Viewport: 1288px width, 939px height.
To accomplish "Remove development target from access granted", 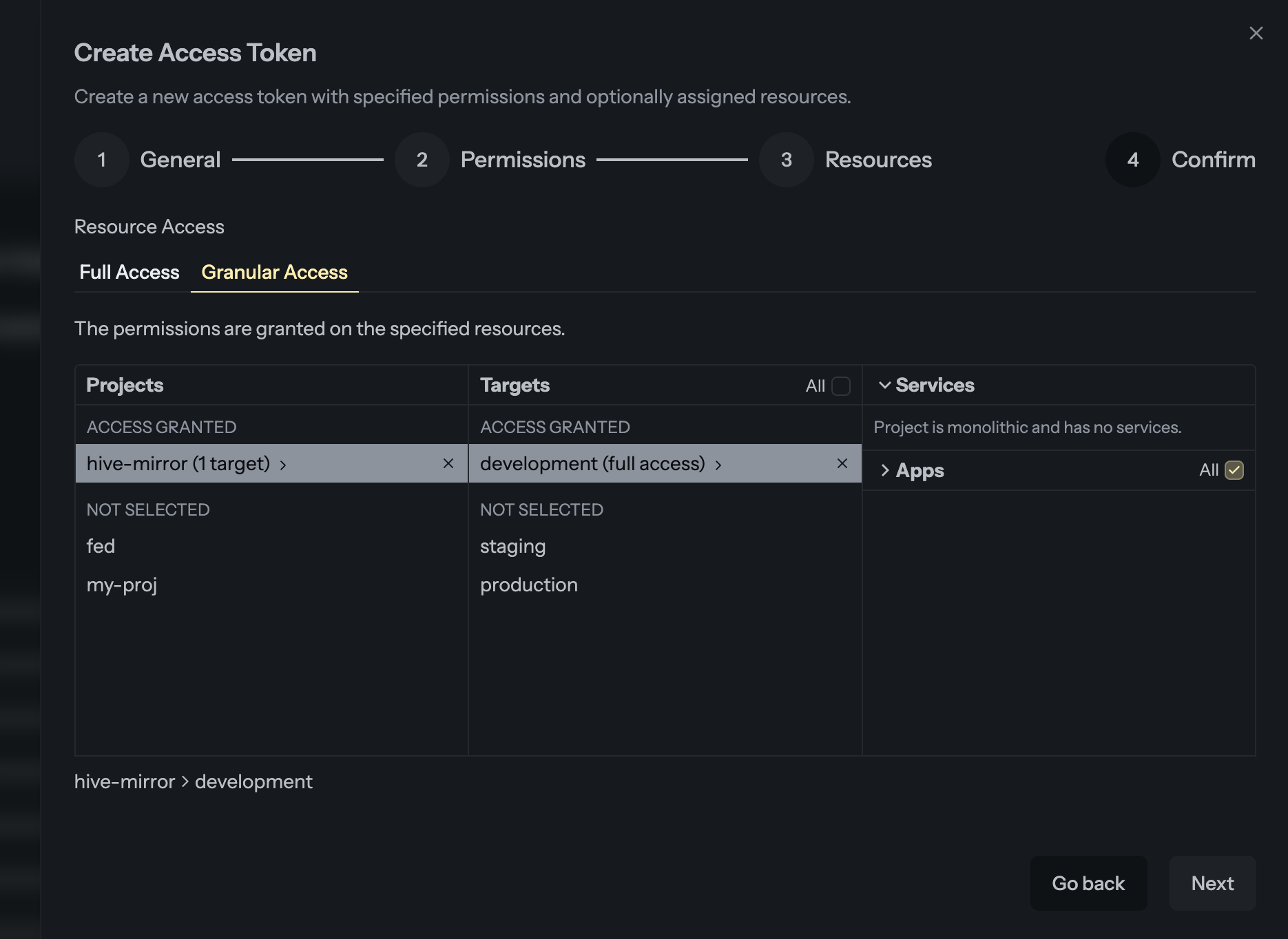I will coord(842,463).
